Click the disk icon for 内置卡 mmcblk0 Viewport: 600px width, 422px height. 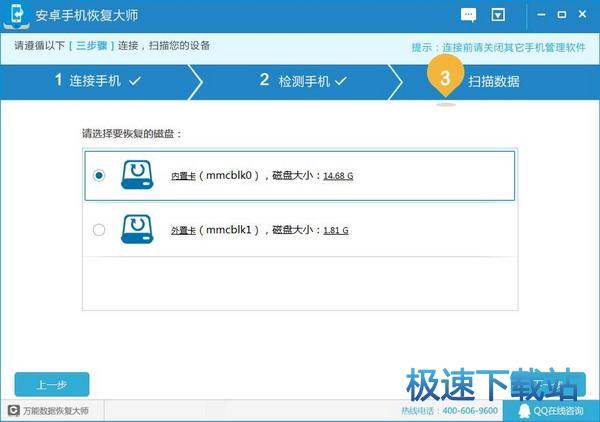coord(137,175)
